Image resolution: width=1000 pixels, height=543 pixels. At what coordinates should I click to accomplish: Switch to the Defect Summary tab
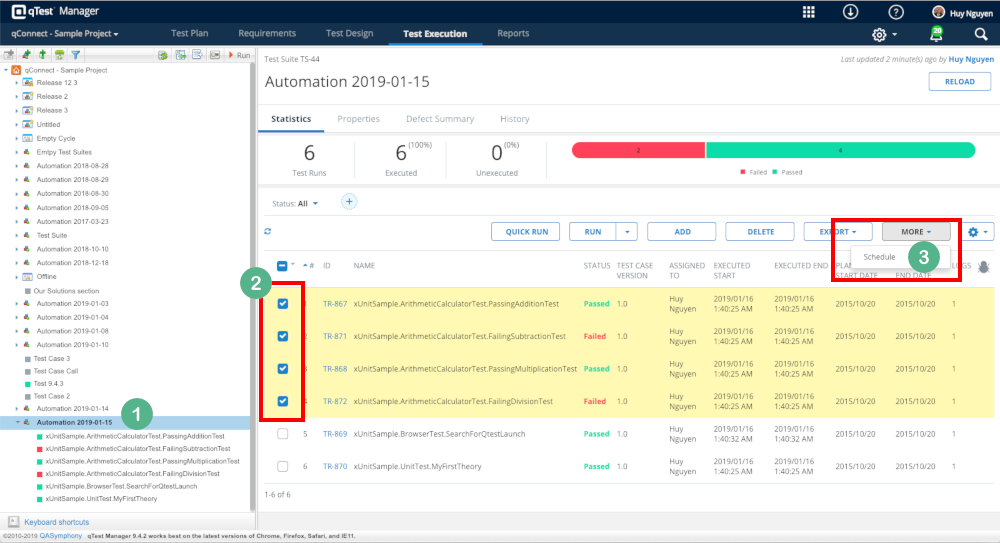439,119
